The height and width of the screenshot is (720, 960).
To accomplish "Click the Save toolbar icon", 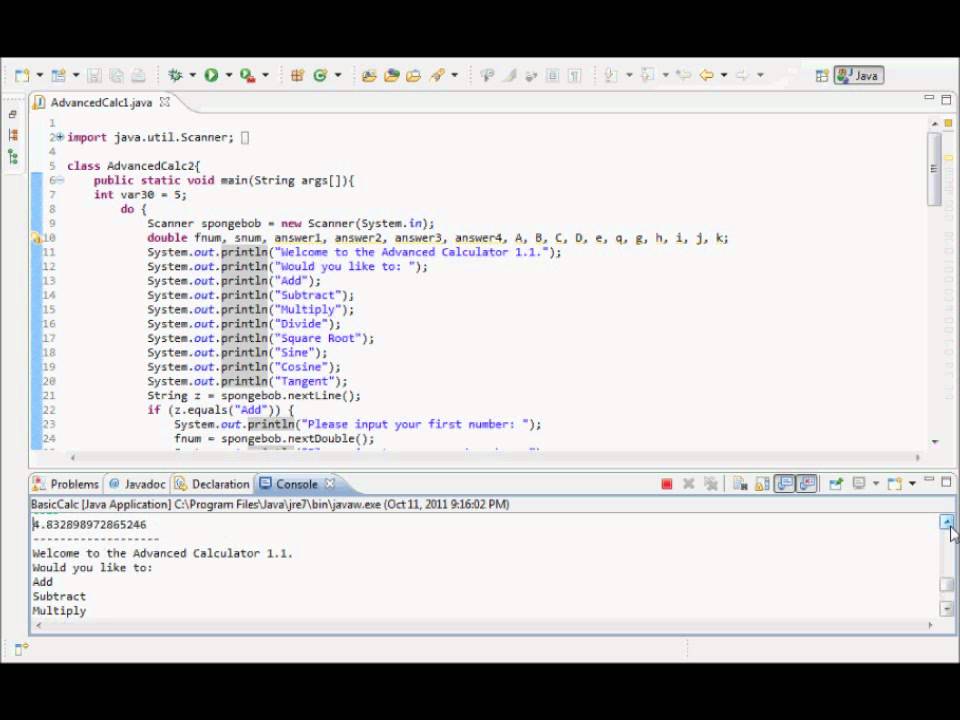I will (94, 75).
